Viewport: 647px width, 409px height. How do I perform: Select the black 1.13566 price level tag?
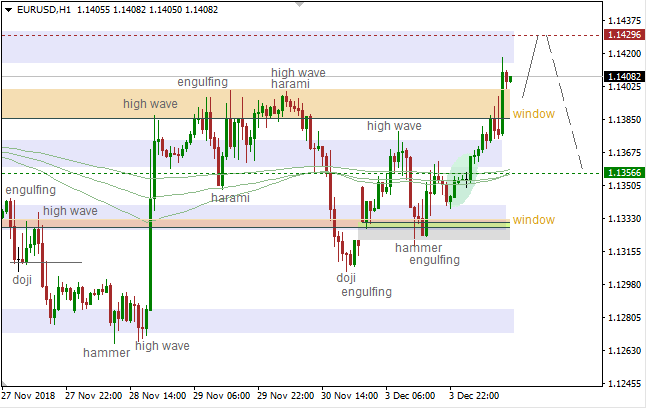[623, 173]
